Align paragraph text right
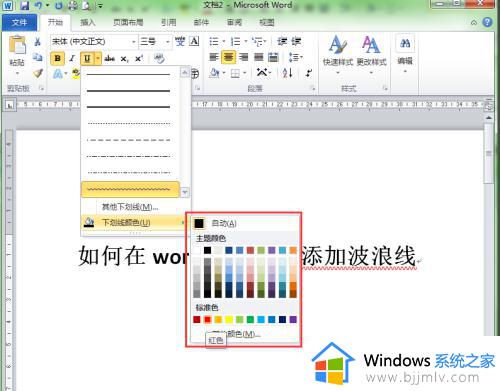Viewport: 500px width, 391px height. (244, 57)
